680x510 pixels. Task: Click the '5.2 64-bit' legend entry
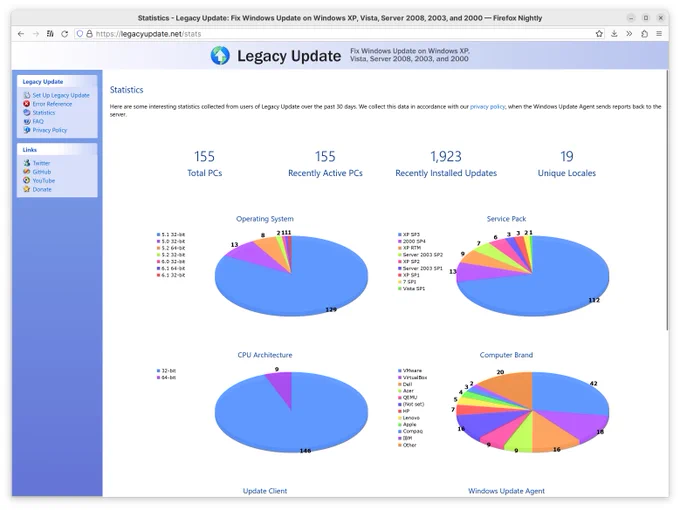(173, 248)
